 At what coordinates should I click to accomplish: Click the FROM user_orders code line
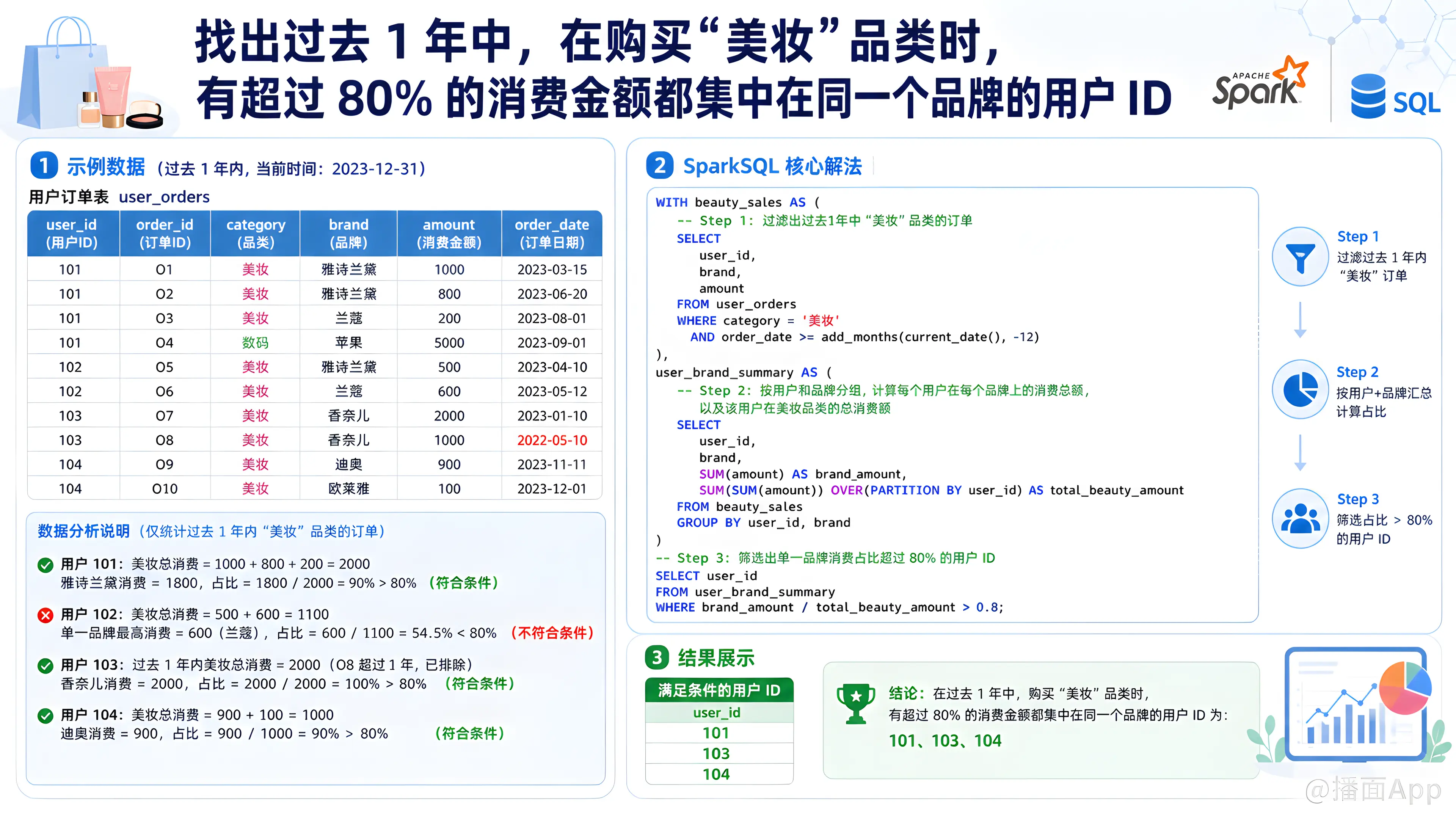tap(736, 304)
